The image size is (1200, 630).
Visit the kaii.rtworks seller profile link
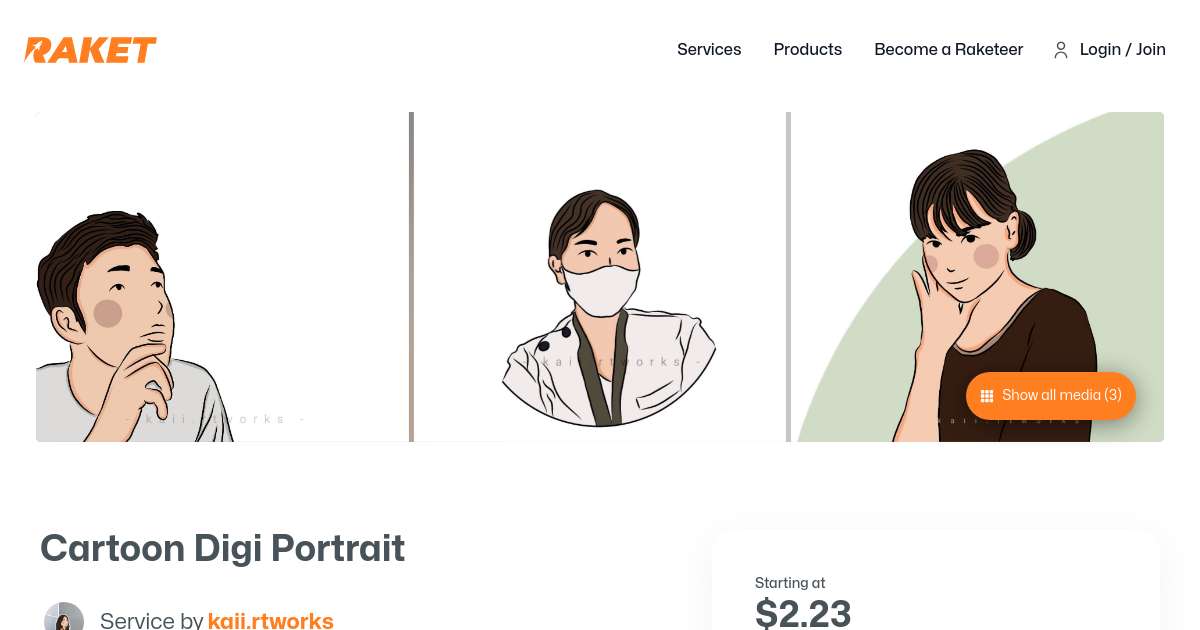tap(270, 620)
